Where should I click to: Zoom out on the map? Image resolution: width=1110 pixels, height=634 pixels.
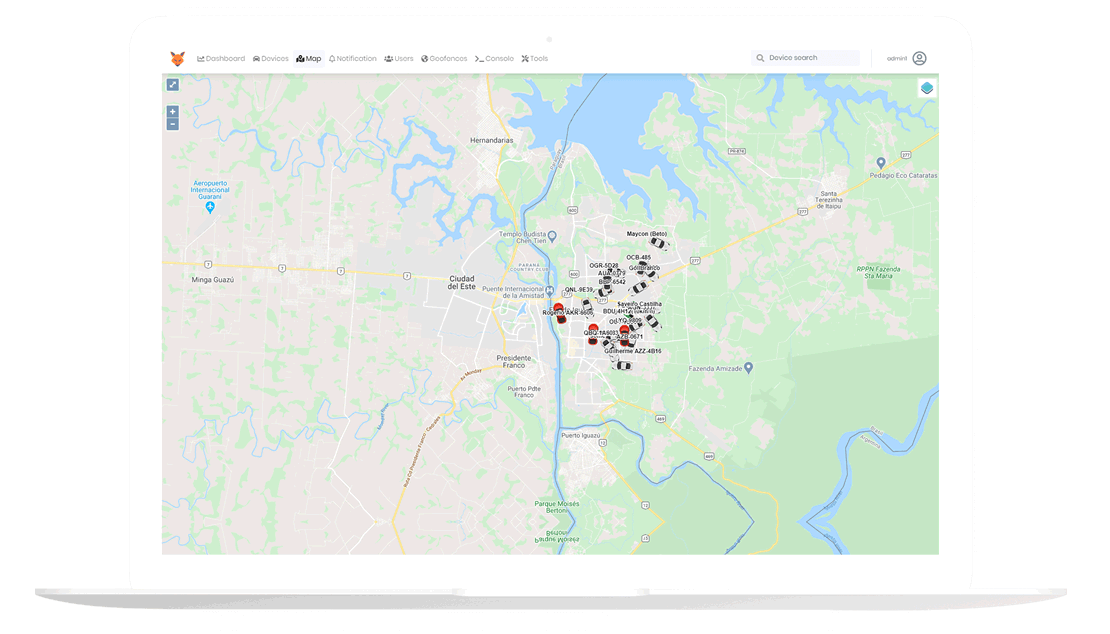[173, 125]
